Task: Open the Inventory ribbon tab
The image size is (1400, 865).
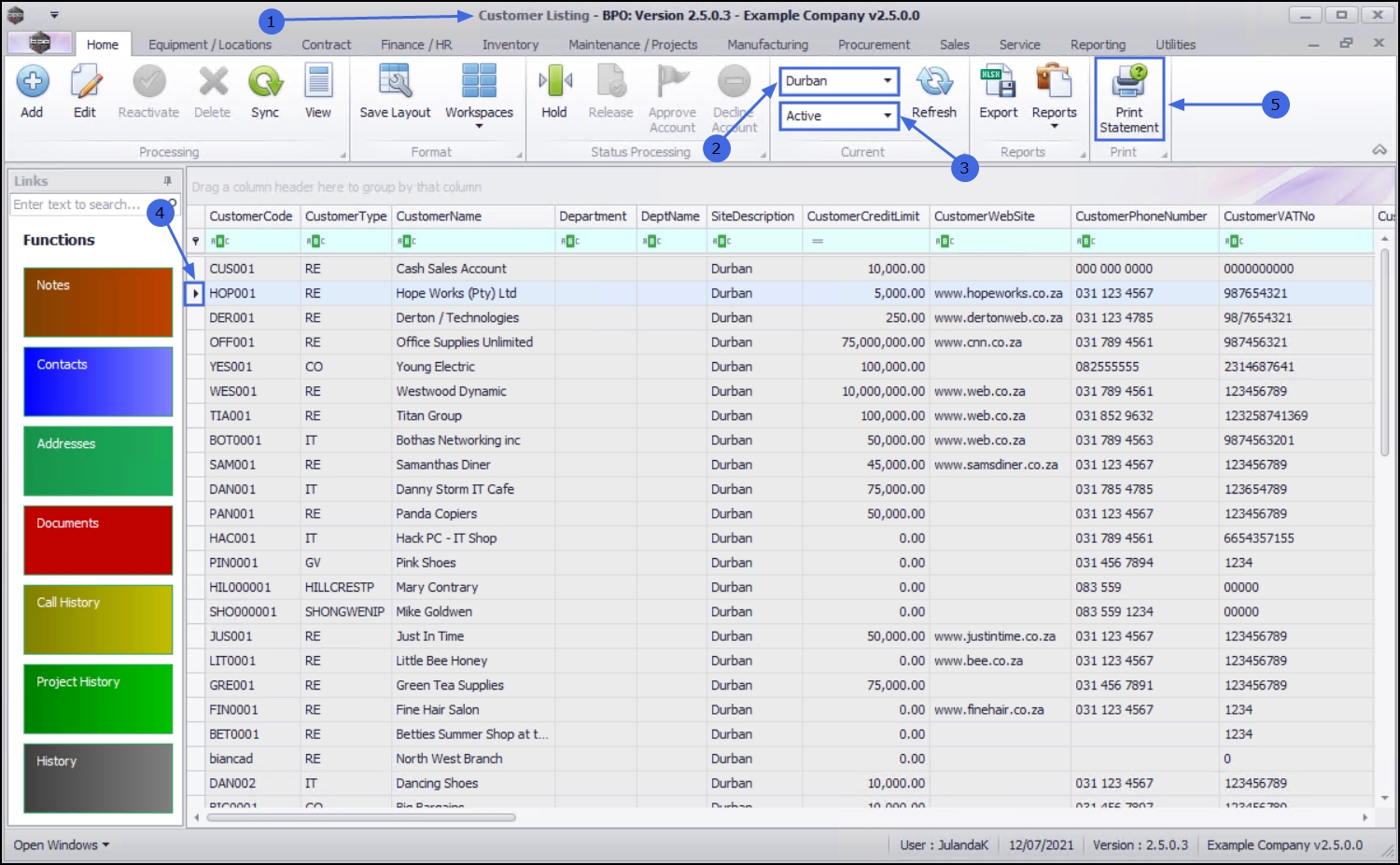Action: click(x=511, y=45)
